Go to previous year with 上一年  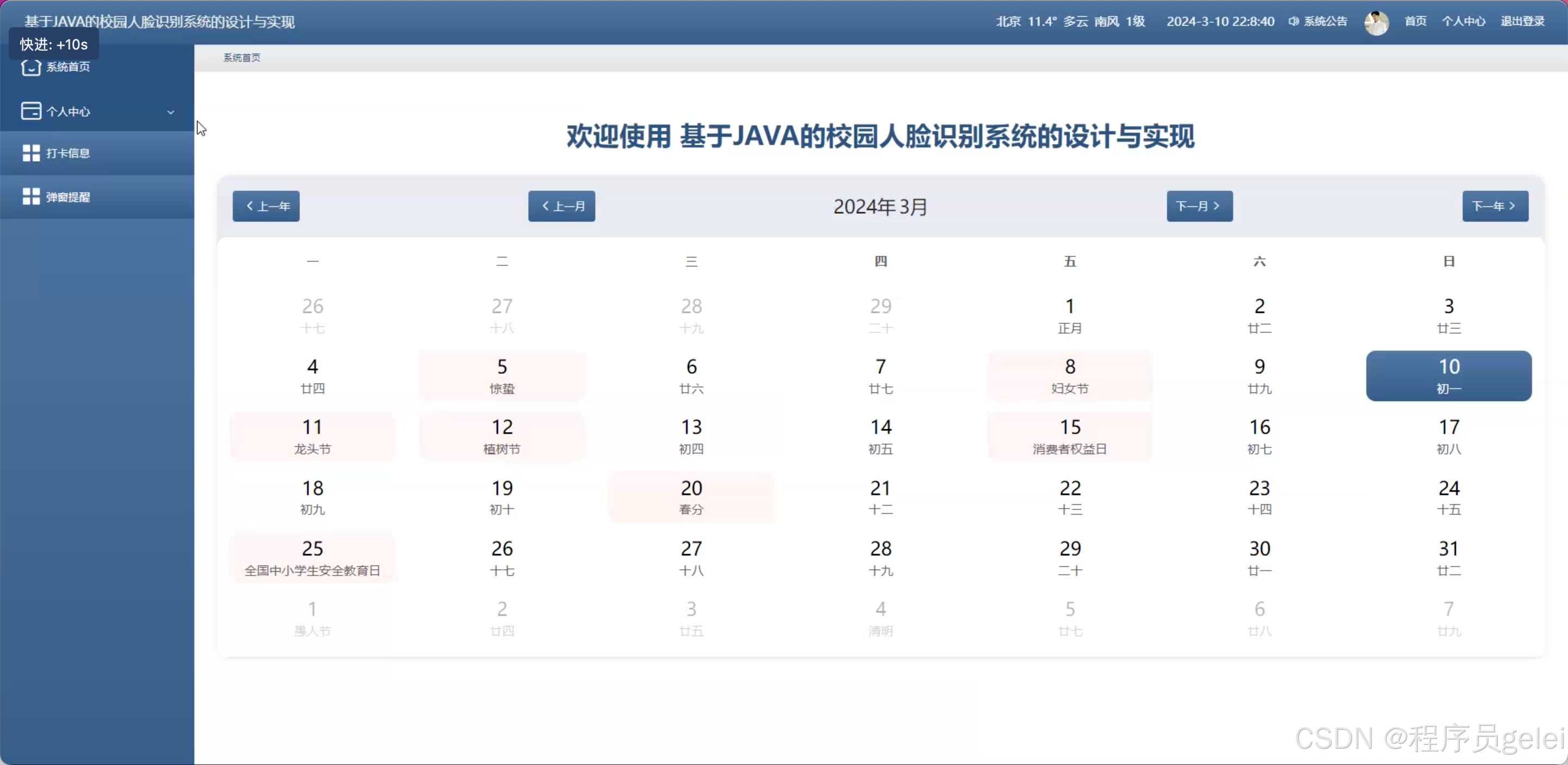coord(266,206)
